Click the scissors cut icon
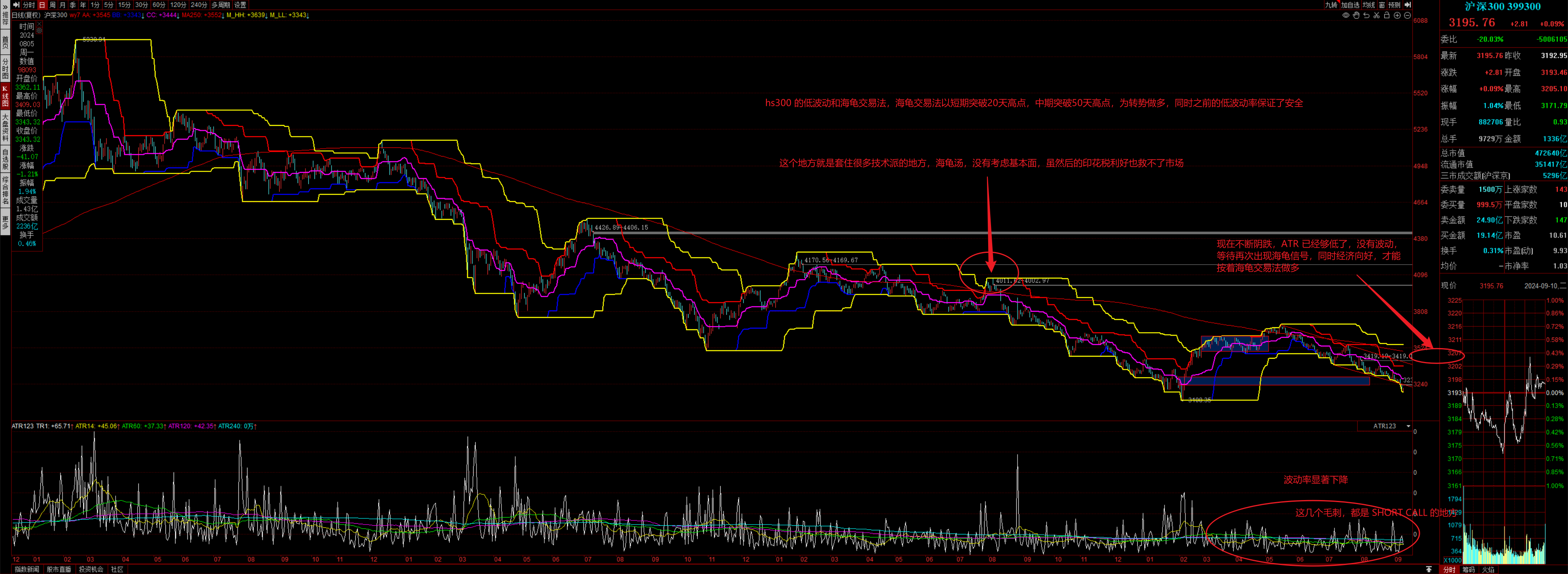1568x574 pixels. tap(1376, 15)
